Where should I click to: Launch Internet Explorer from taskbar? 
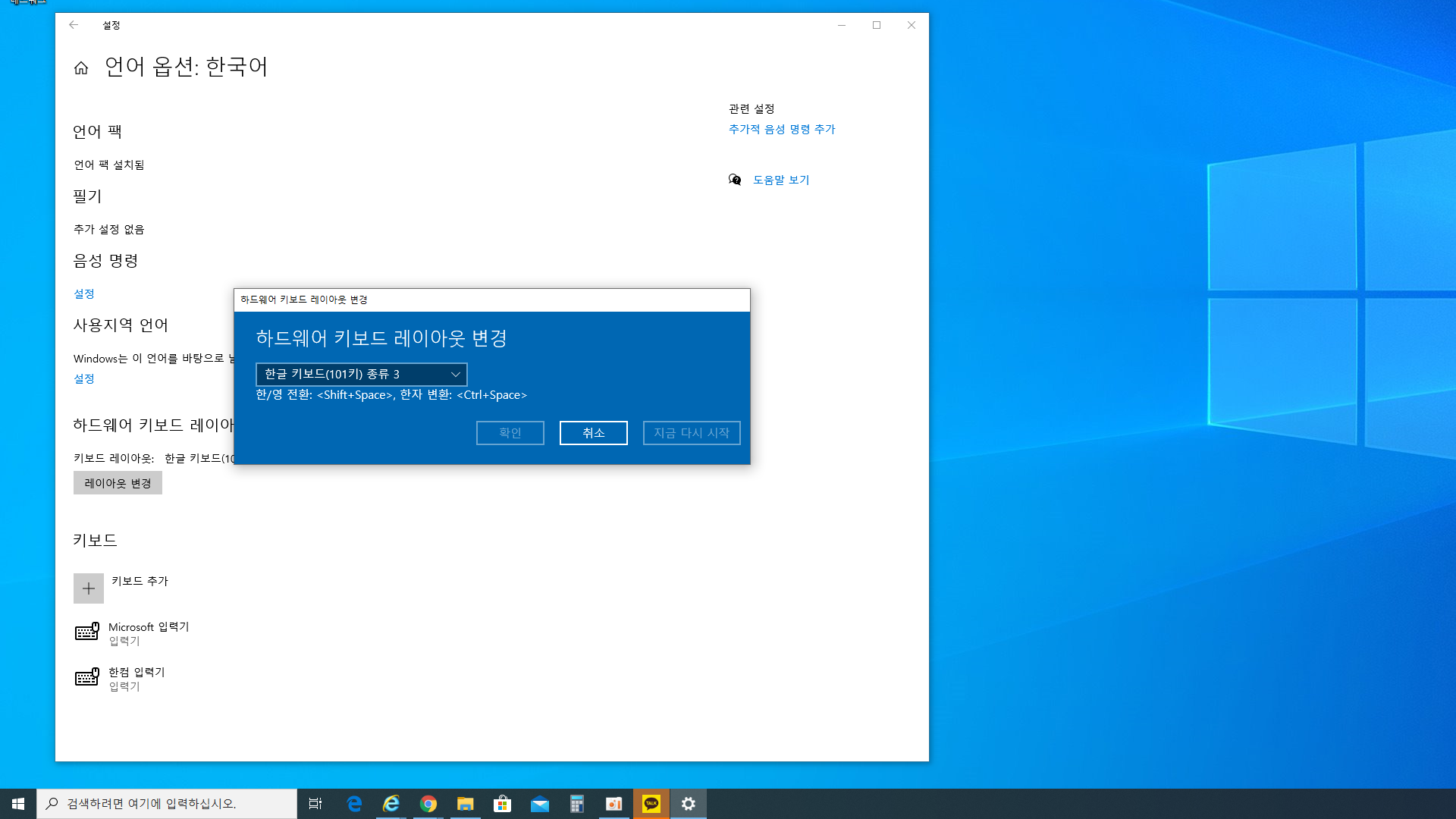[391, 804]
